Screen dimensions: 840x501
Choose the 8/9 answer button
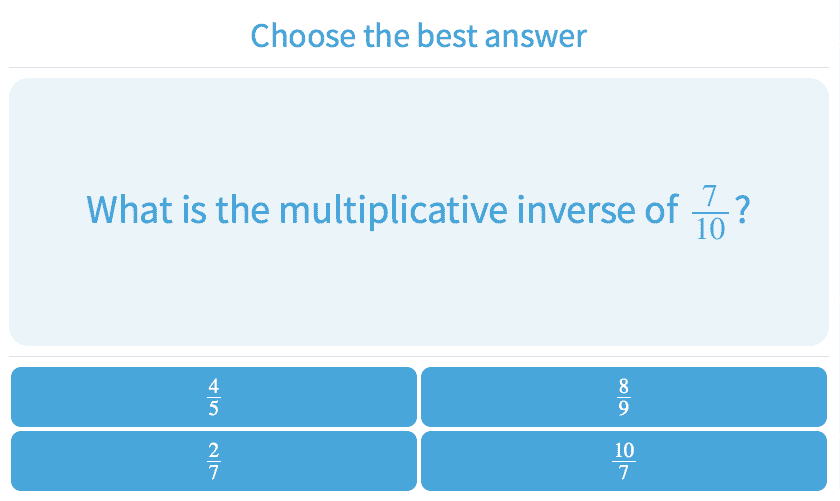624,397
